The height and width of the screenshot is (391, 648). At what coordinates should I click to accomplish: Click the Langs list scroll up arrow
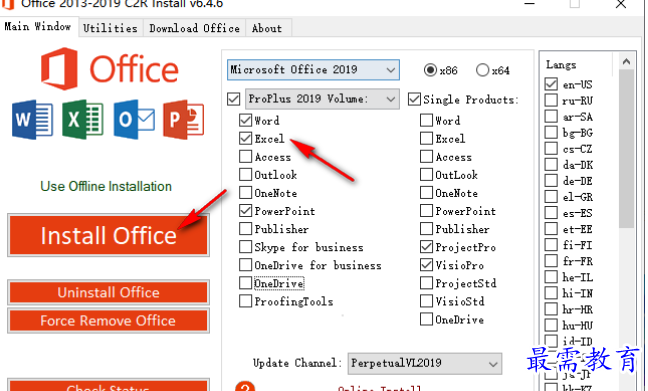click(627, 62)
